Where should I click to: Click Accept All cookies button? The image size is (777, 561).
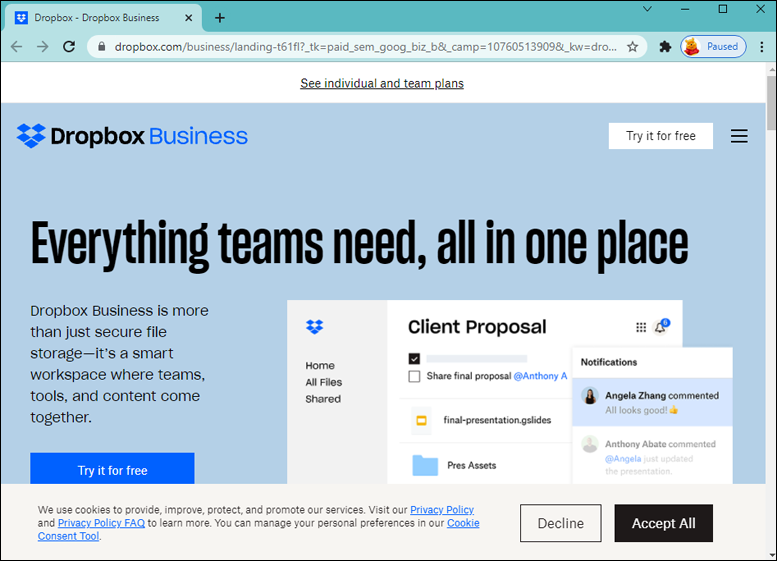tap(664, 523)
